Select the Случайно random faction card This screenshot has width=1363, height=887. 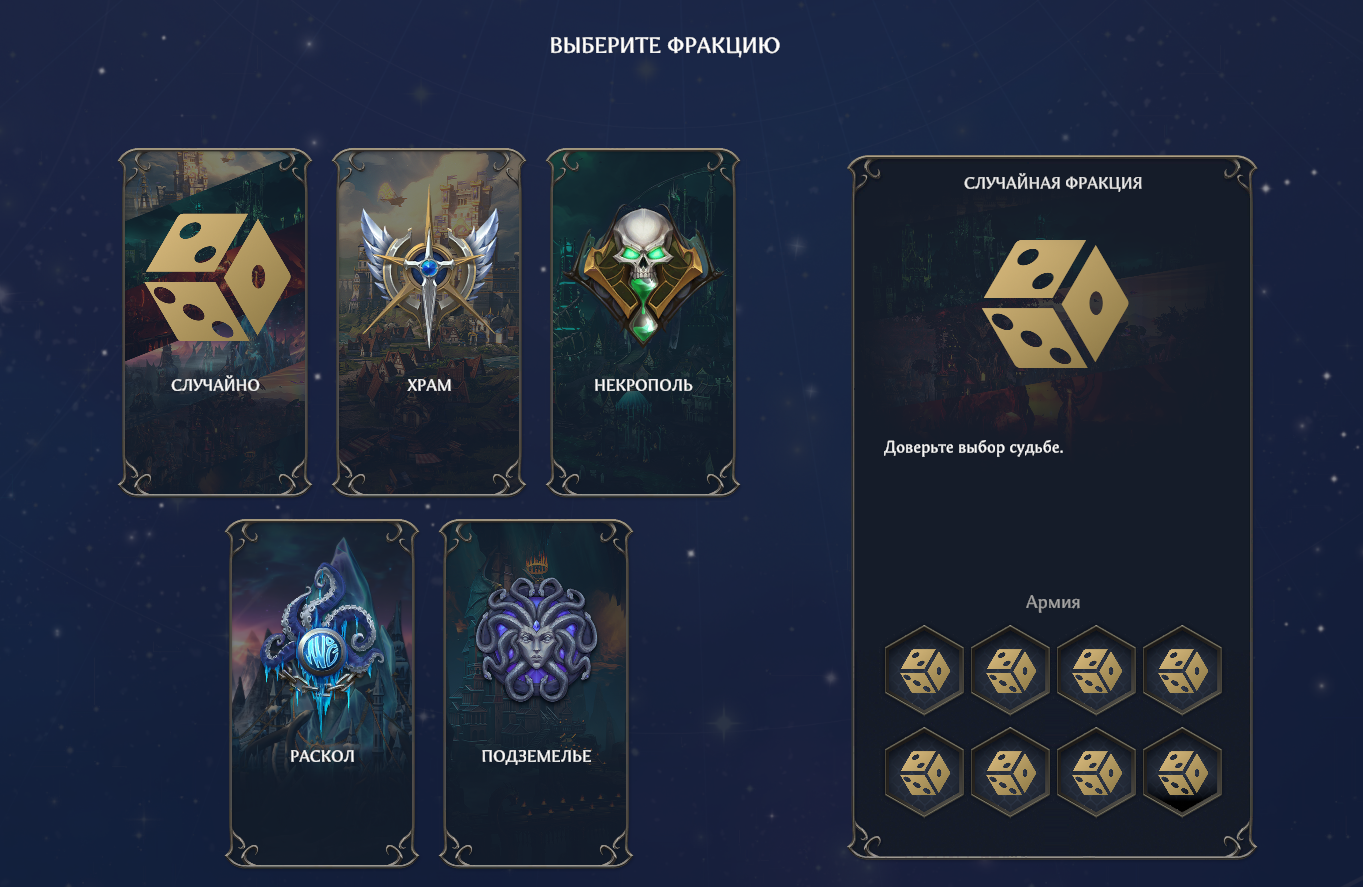click(215, 322)
